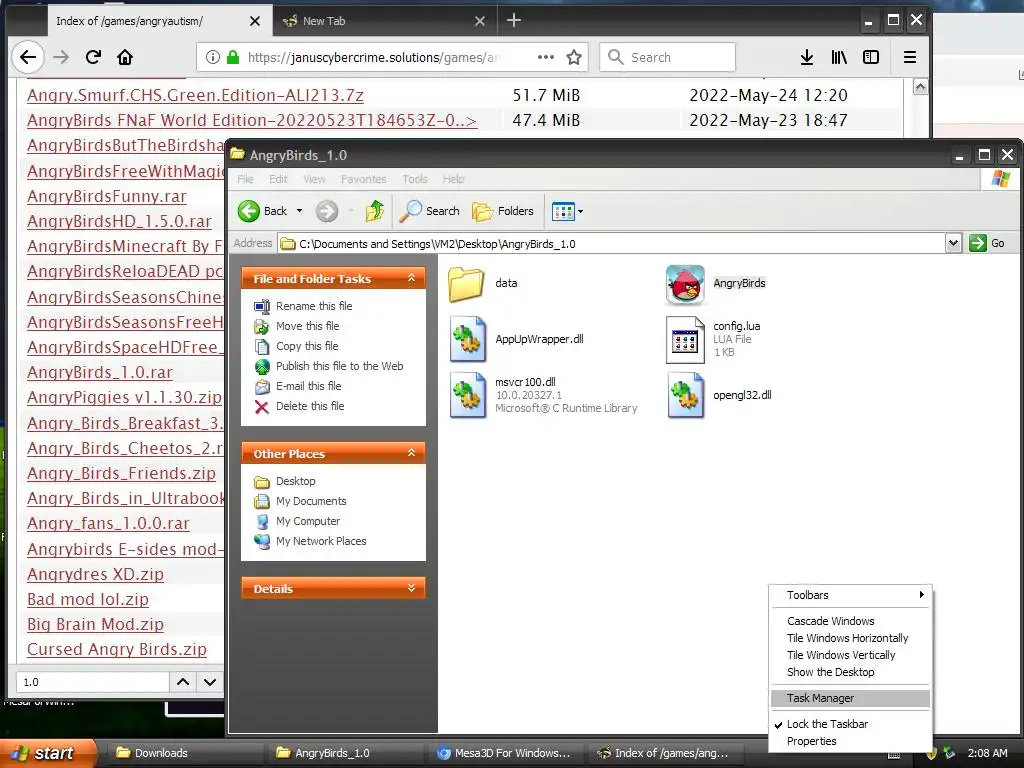1024x768 pixels.
Task: Switch to Index of /games taskbar item
Action: click(x=666, y=753)
